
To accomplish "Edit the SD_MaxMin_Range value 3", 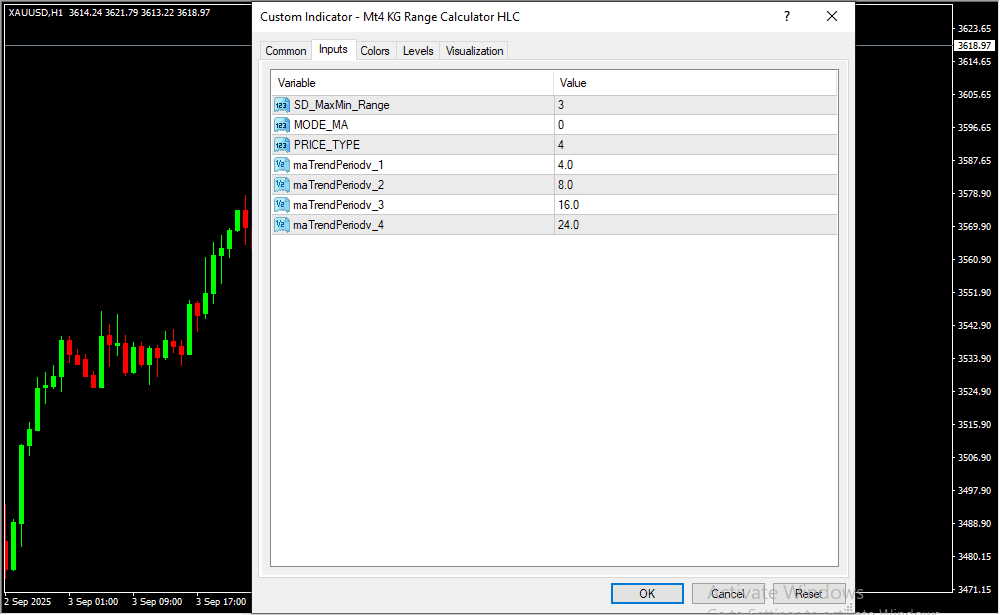I will (695, 105).
